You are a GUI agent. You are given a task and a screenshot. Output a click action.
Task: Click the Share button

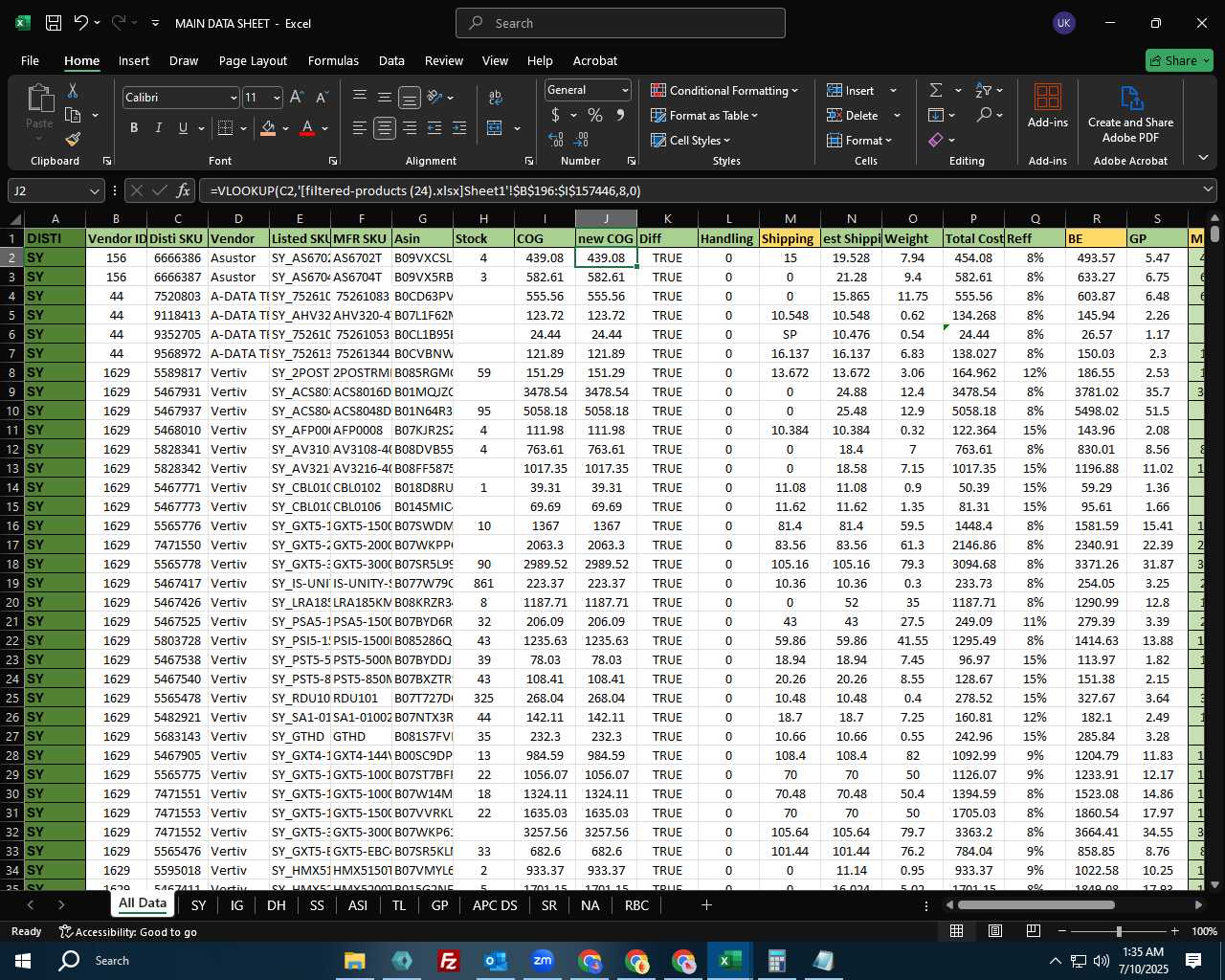point(1179,60)
